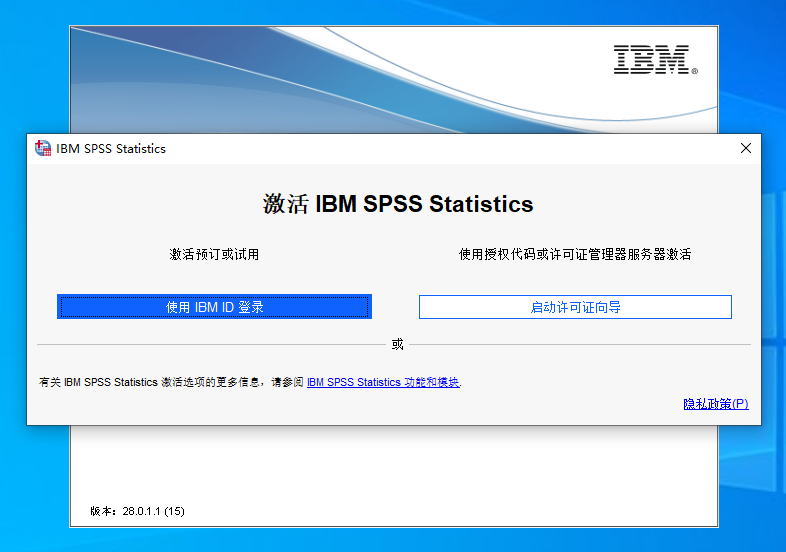Image resolution: width=786 pixels, height=552 pixels.
Task: Click the 或 separator text
Action: (x=398, y=344)
